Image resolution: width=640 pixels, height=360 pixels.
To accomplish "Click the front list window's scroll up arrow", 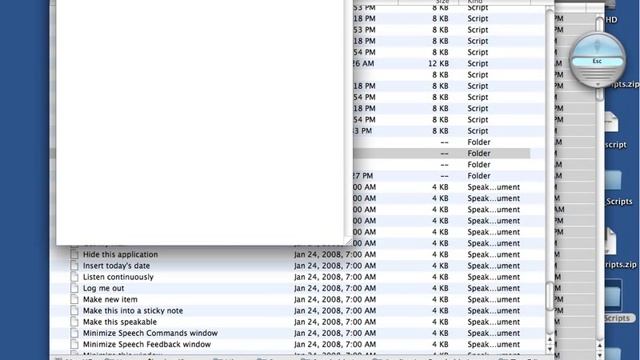I will point(549,340).
